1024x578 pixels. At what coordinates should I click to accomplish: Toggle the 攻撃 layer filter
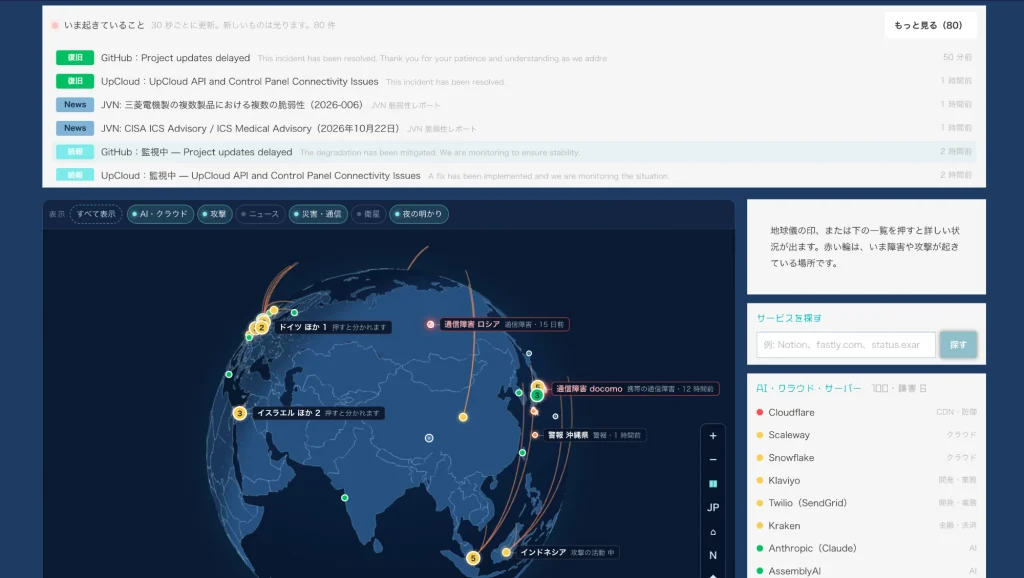tap(215, 214)
